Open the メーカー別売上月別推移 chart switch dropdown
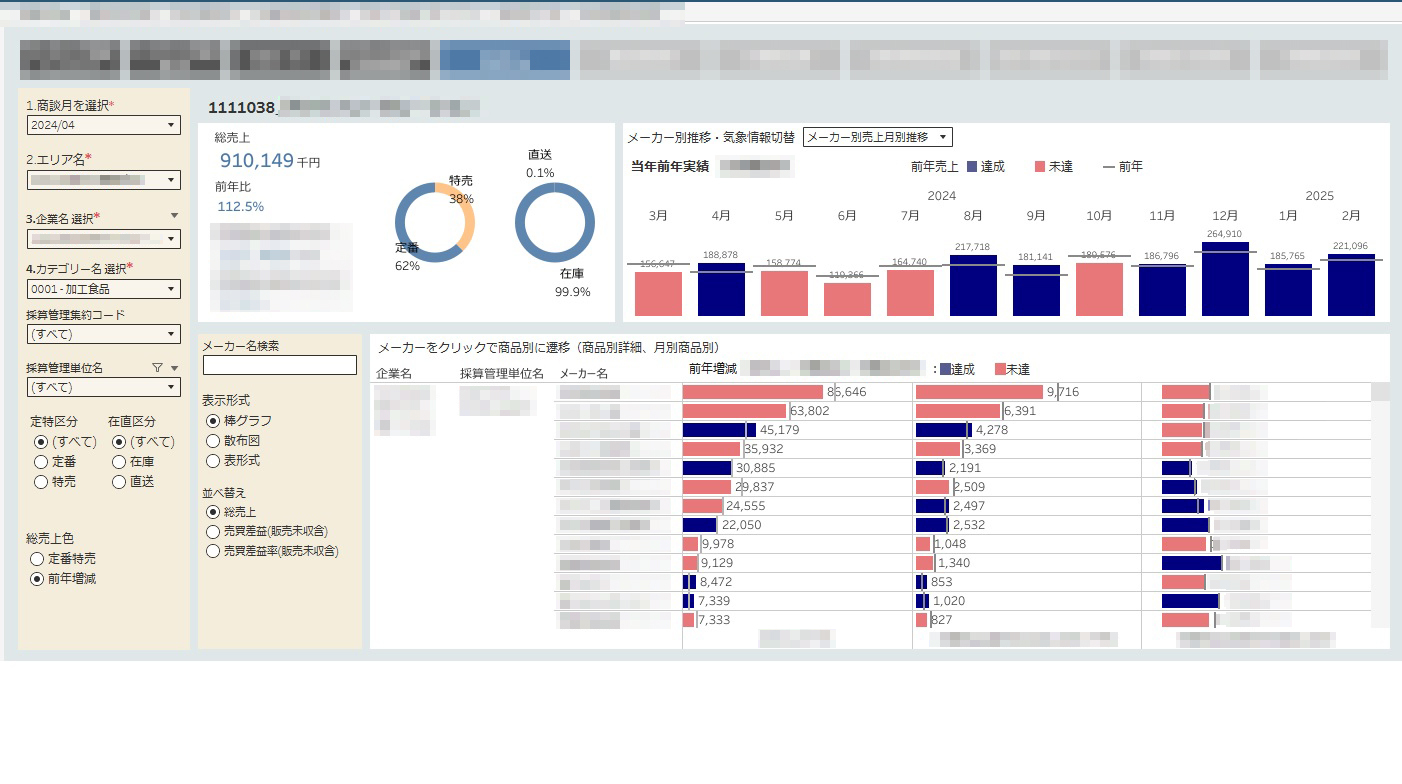This screenshot has width=1402, height=784. tap(877, 137)
